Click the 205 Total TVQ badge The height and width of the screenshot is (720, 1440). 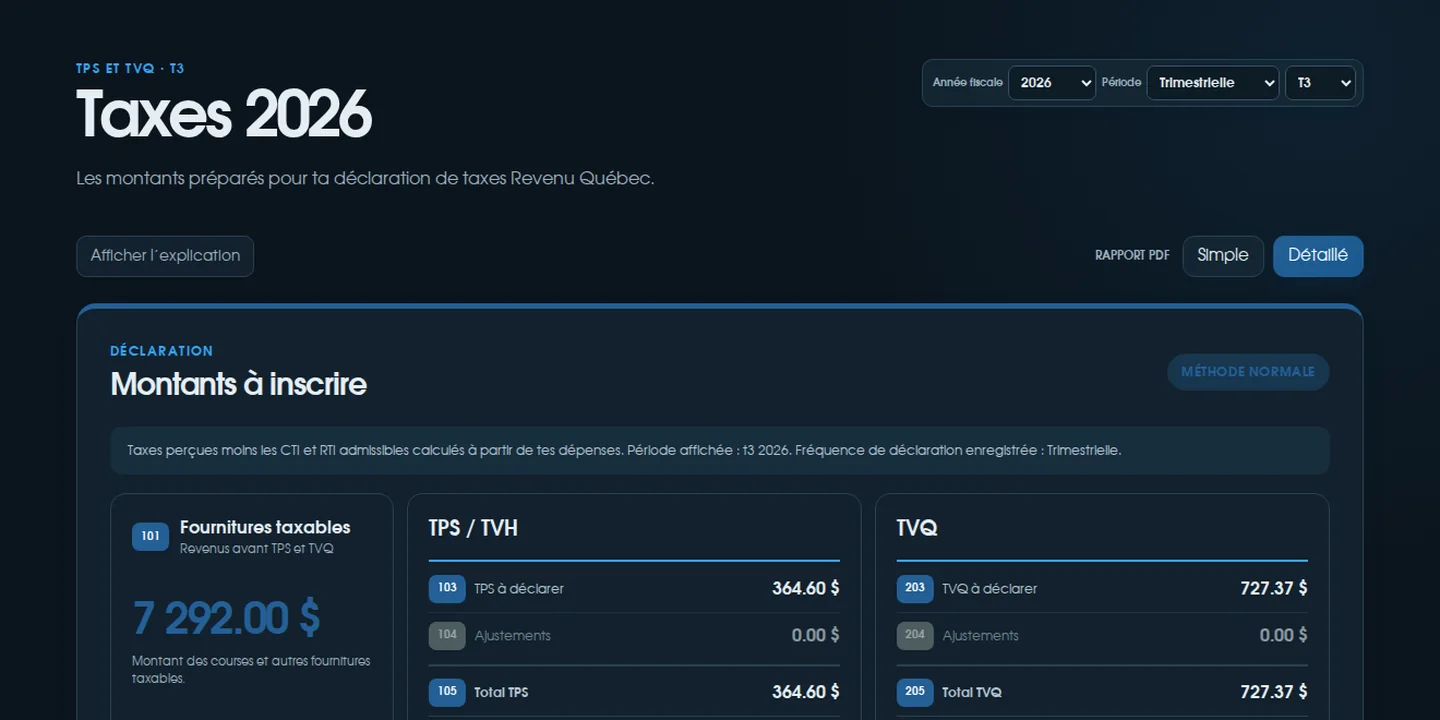point(915,692)
